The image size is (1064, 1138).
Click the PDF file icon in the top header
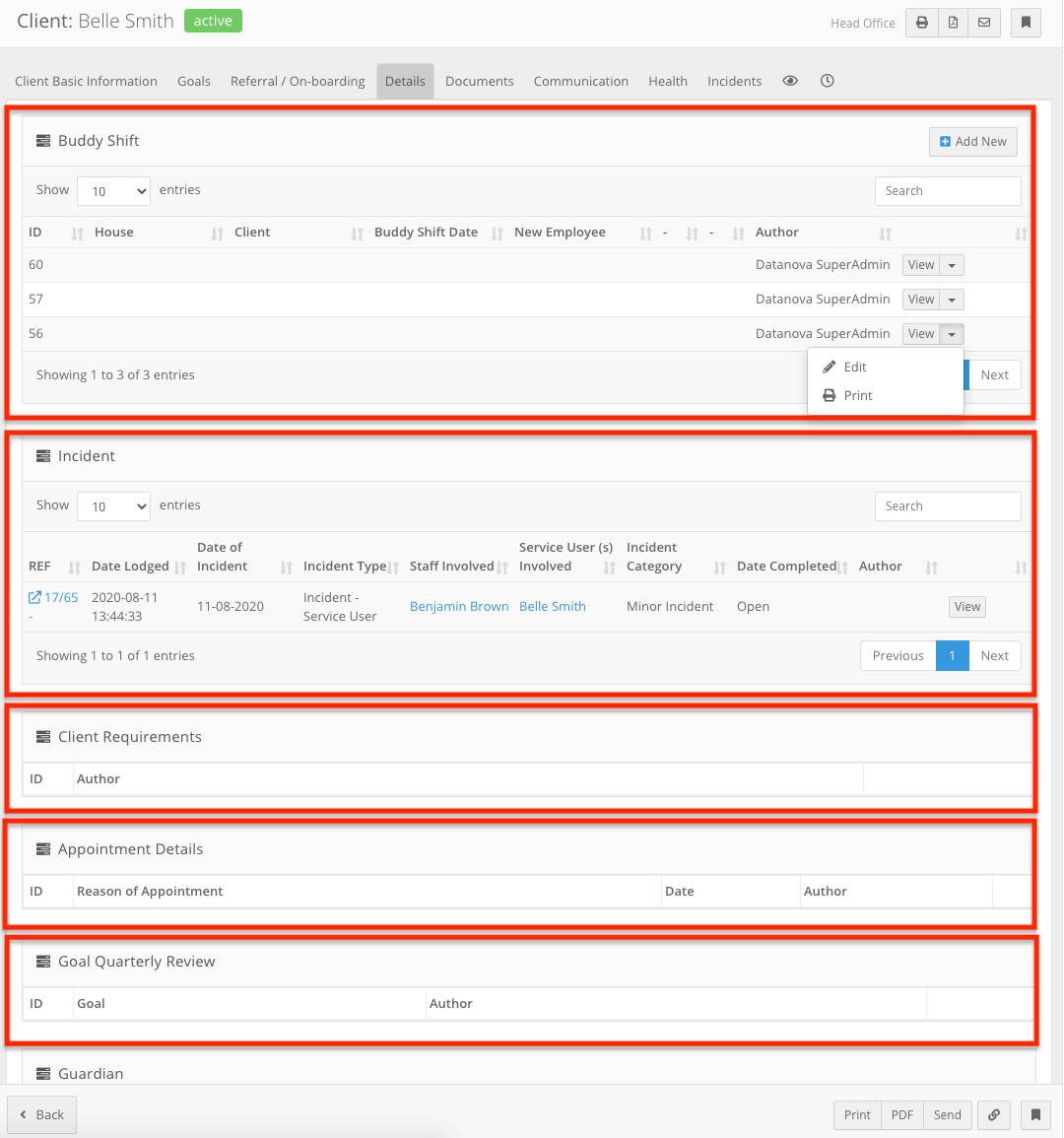coord(953,23)
